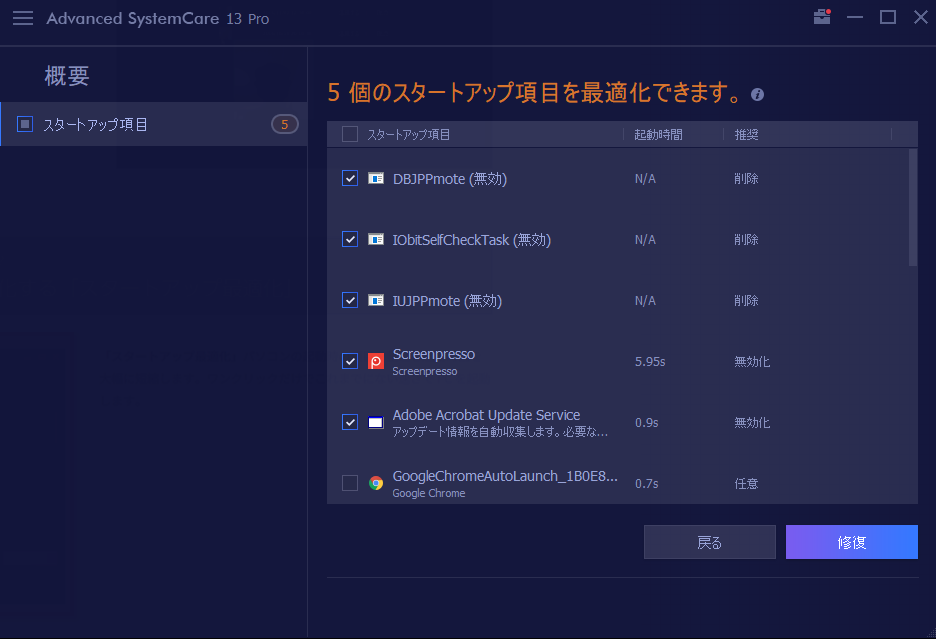This screenshot has width=936, height=639.
Task: Click 無効化 recommendation for Screenpresso
Action: point(752,361)
